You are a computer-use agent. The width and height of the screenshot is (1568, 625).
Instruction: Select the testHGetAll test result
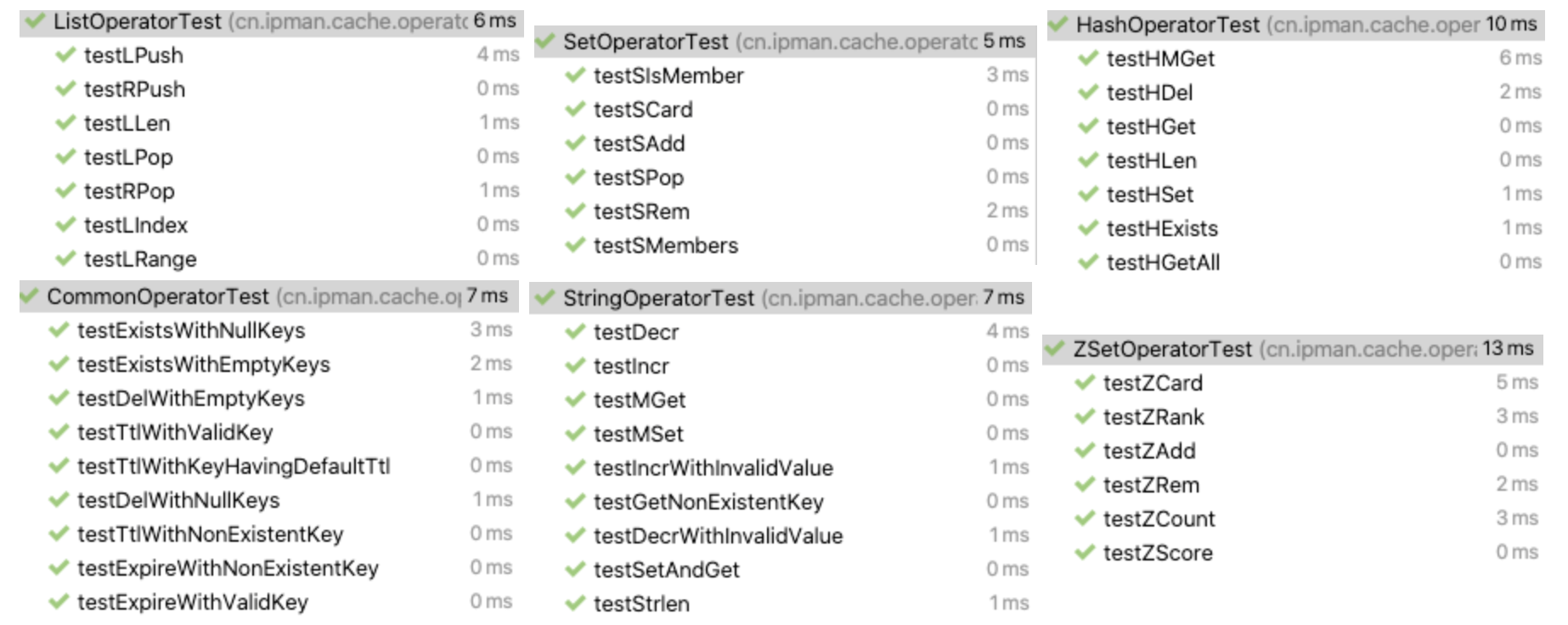[x=1163, y=262]
